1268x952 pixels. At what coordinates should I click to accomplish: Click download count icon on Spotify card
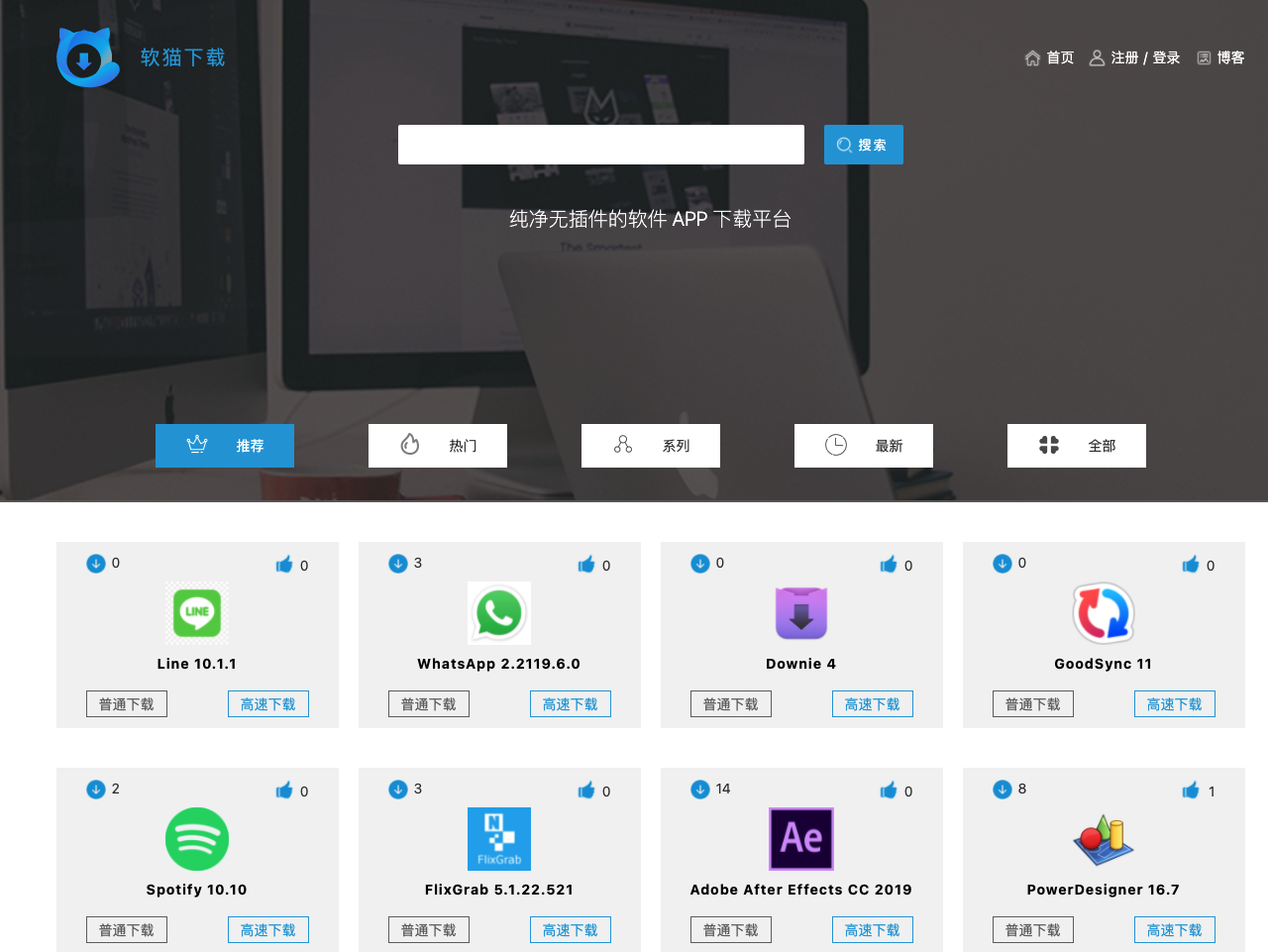click(x=96, y=790)
